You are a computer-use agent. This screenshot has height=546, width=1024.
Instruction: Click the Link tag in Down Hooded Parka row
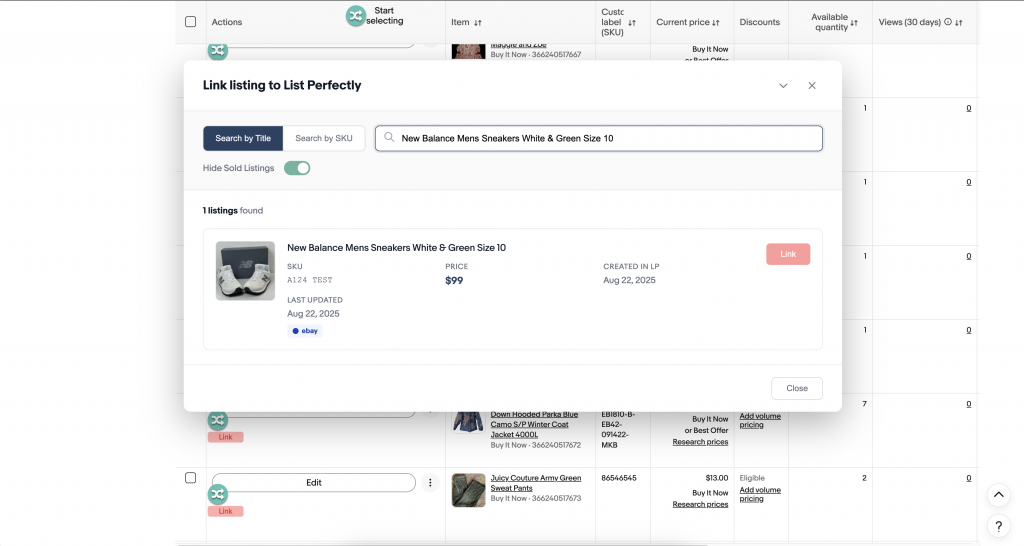pyautogui.click(x=225, y=437)
